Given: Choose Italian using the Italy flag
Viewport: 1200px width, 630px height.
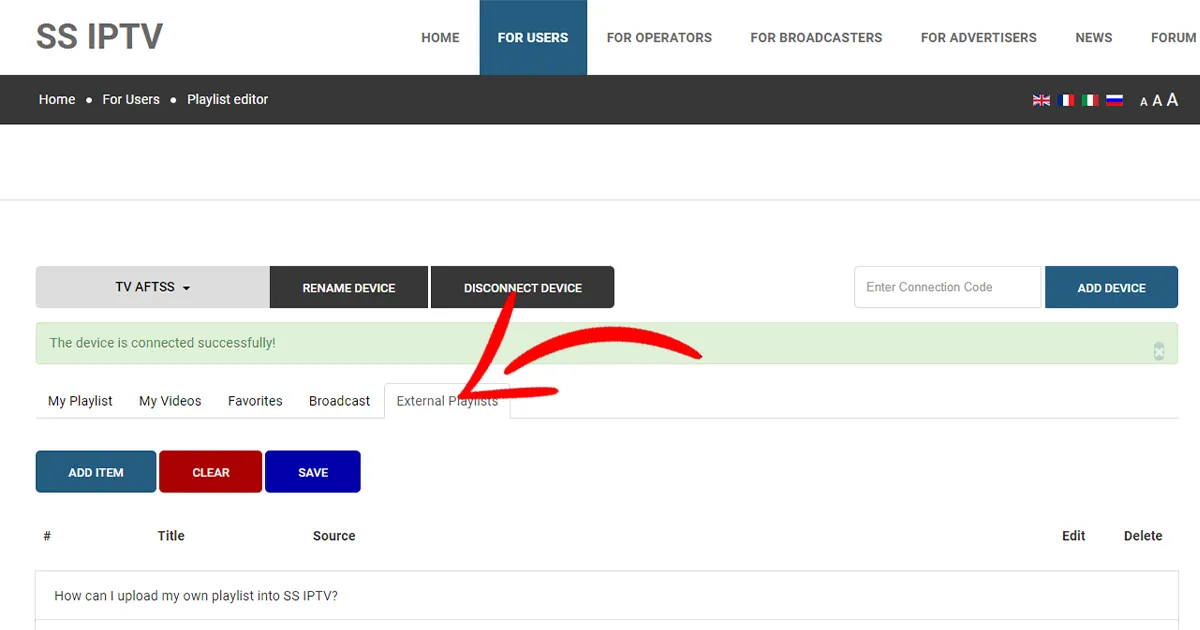Looking at the screenshot, I should [1090, 100].
